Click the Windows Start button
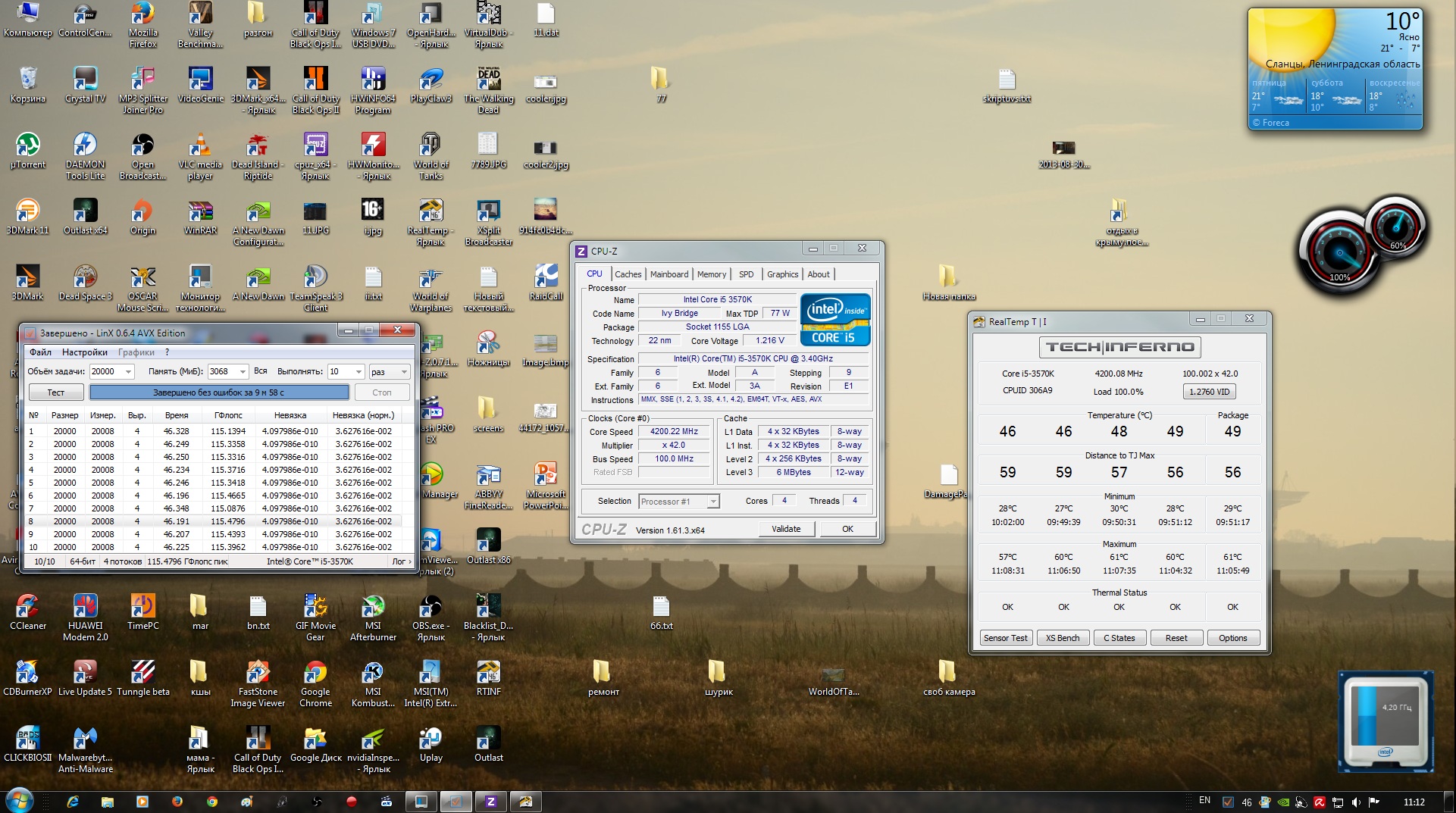This screenshot has width=1456, height=813. [x=19, y=800]
